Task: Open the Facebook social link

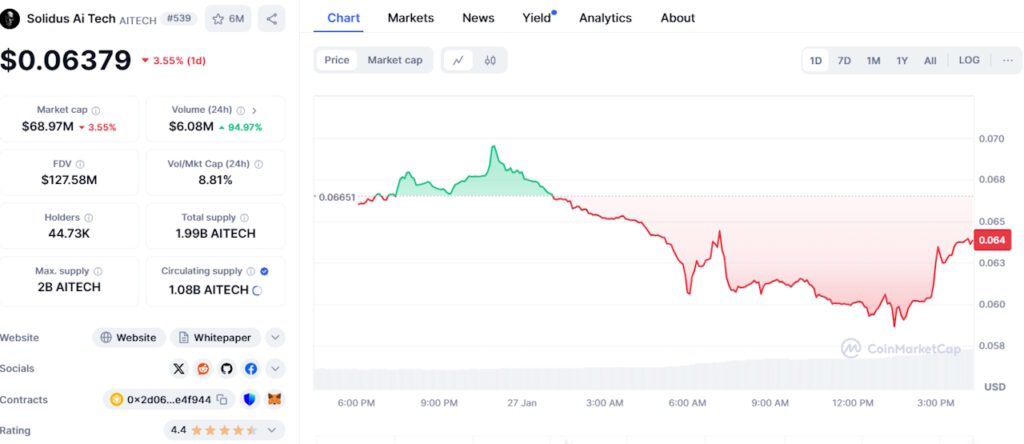Action: click(250, 369)
